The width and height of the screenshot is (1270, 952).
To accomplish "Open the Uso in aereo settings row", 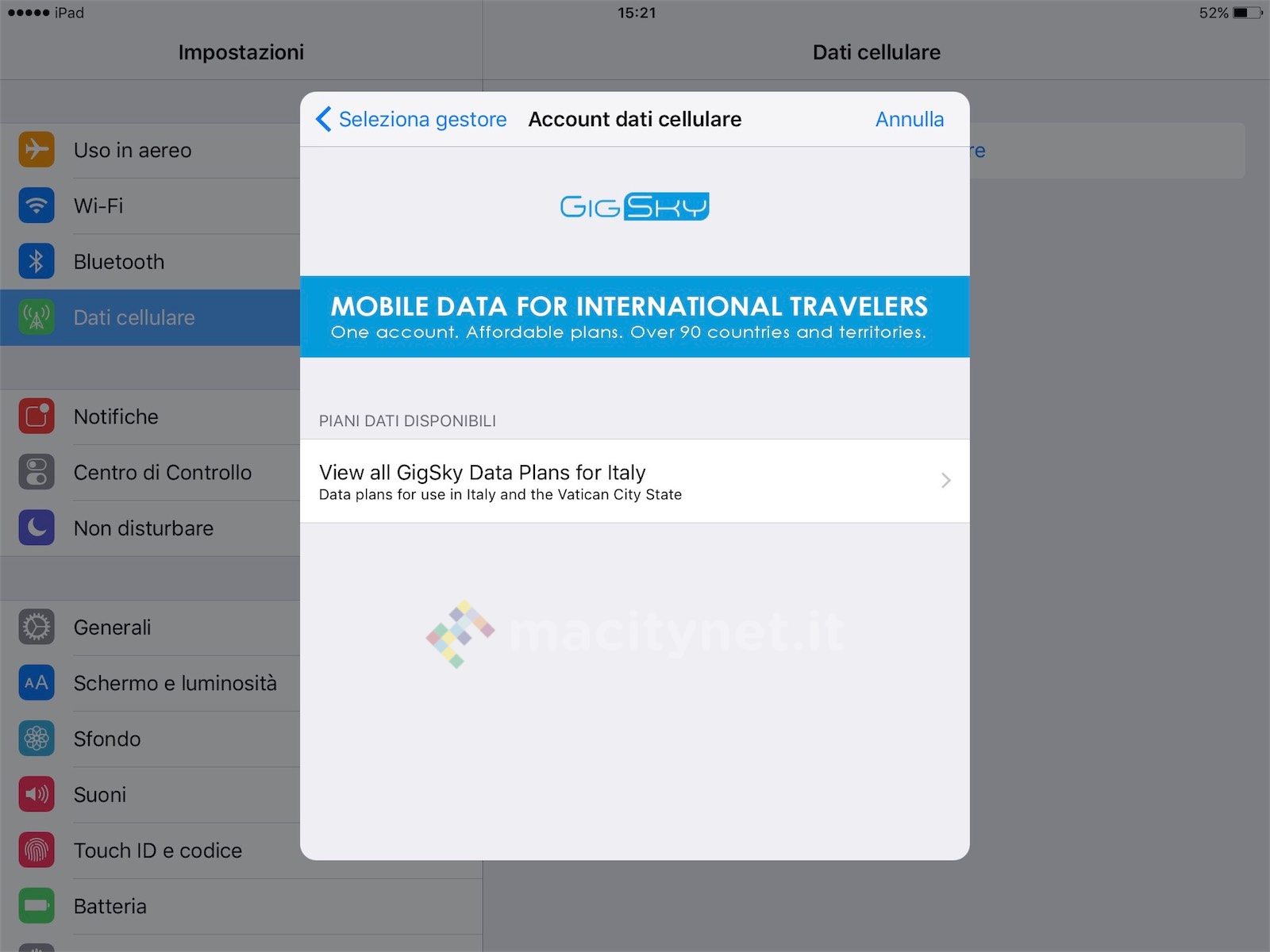I will point(150,150).
